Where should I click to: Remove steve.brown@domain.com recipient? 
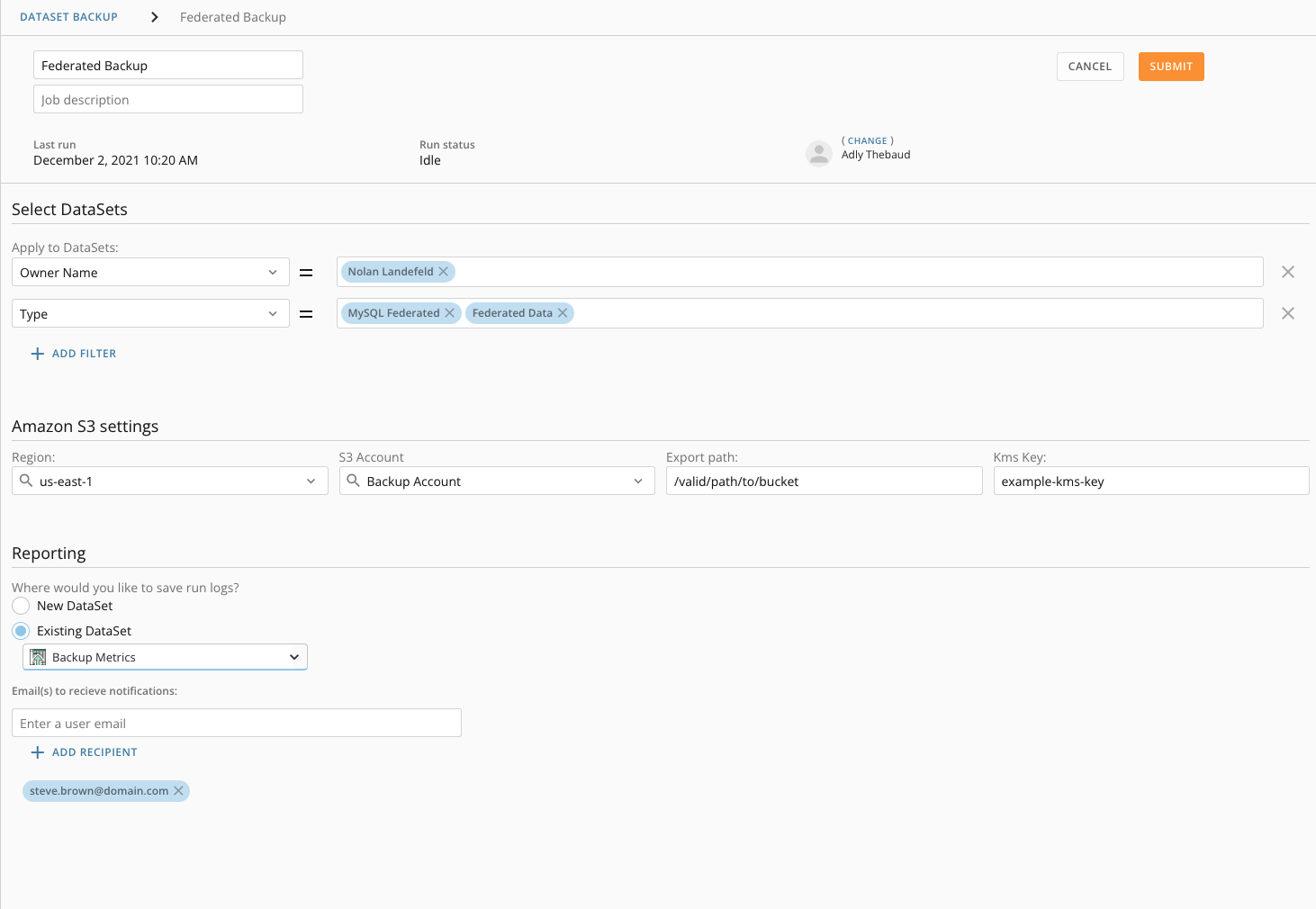[178, 791]
